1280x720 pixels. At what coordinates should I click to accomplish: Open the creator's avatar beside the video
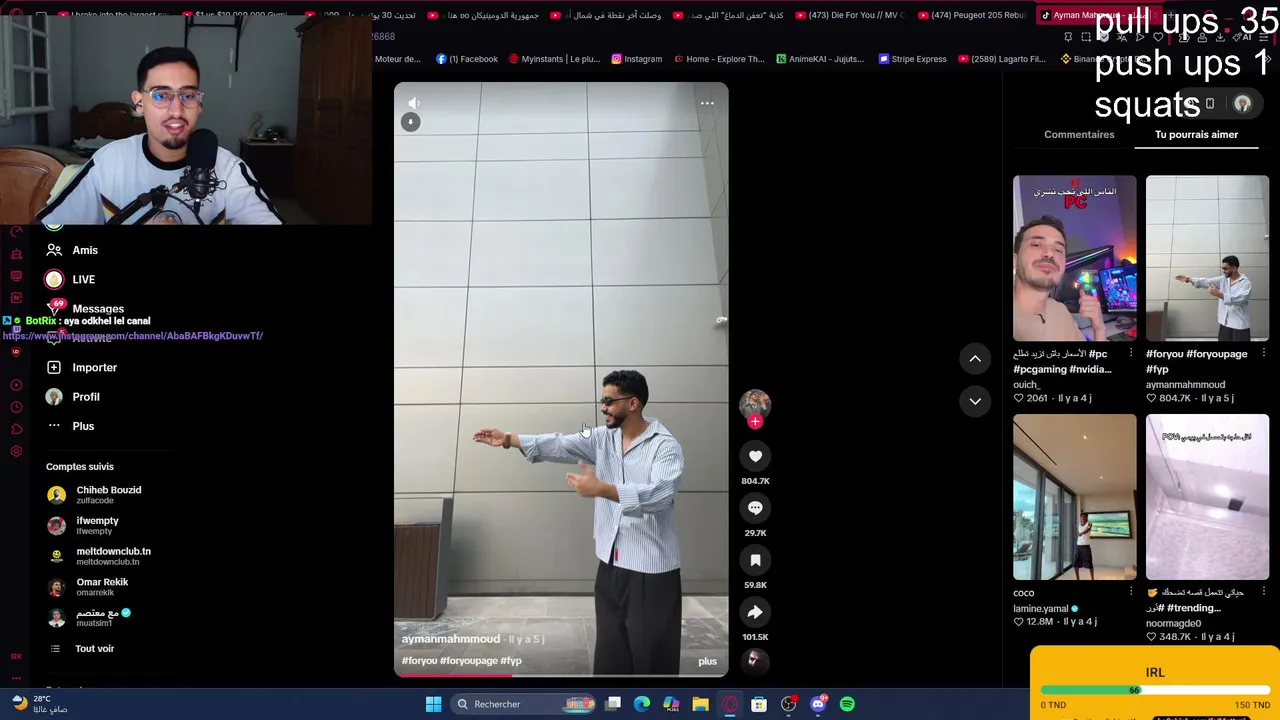pos(755,403)
